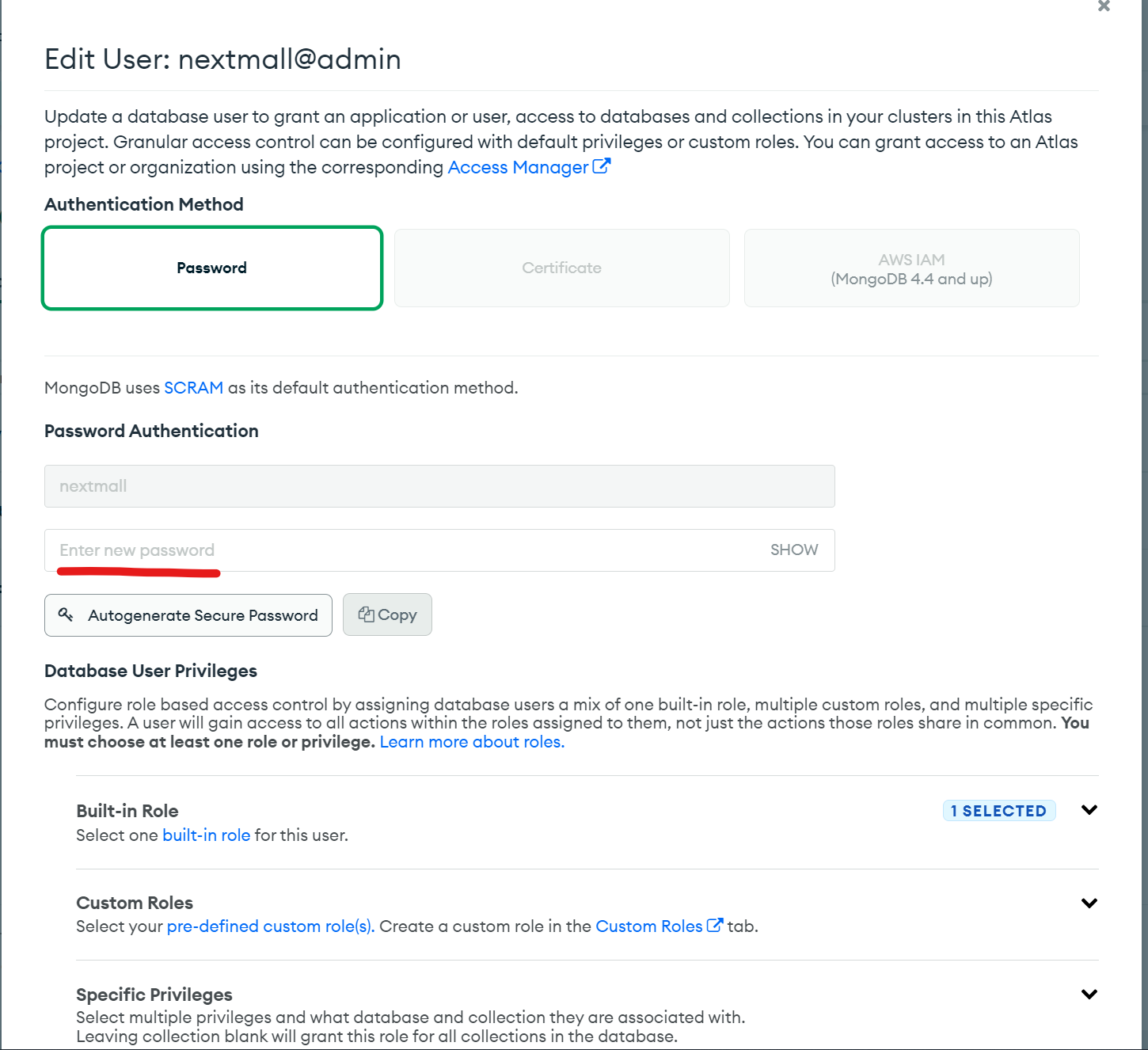
Task: Click the 1 SELECTED badge
Action: [999, 811]
